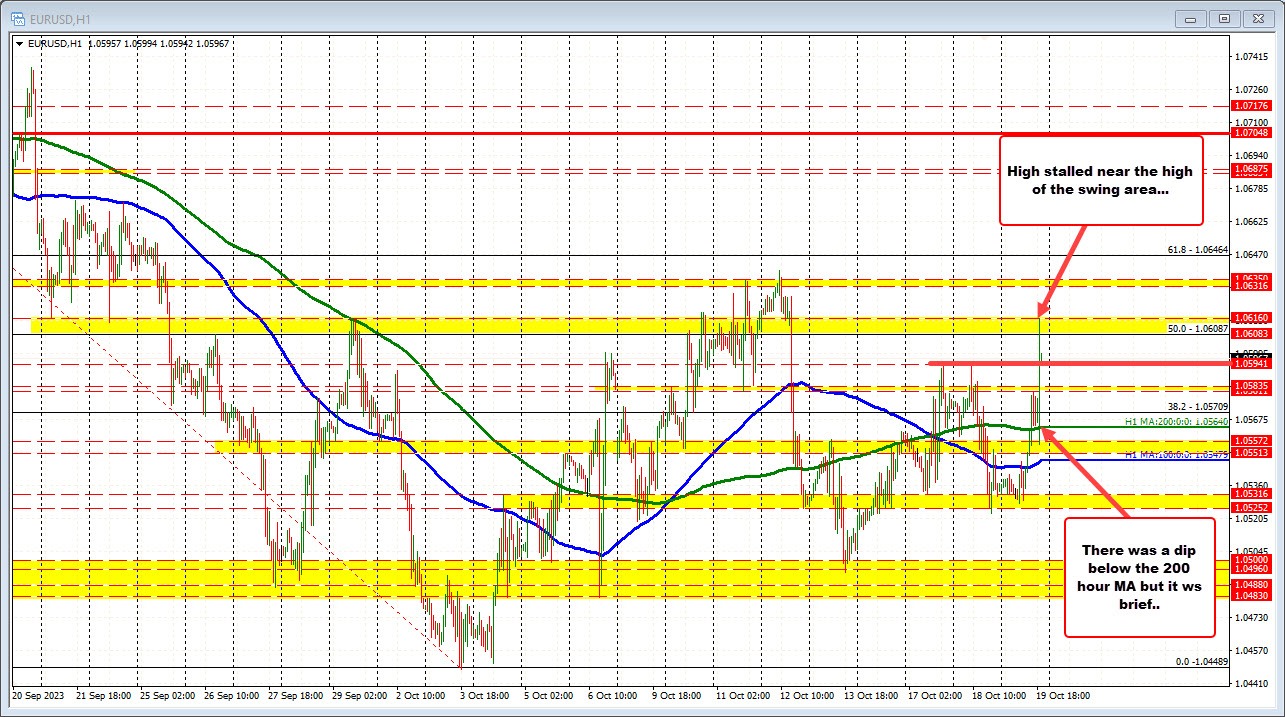Select the 1.05941 red price label
Screen dimensions: 1285x717
coord(1252,364)
